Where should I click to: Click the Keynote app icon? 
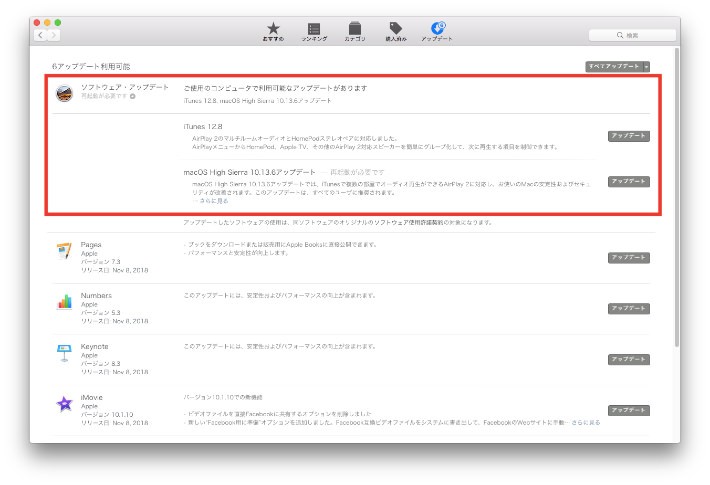tap(64, 353)
